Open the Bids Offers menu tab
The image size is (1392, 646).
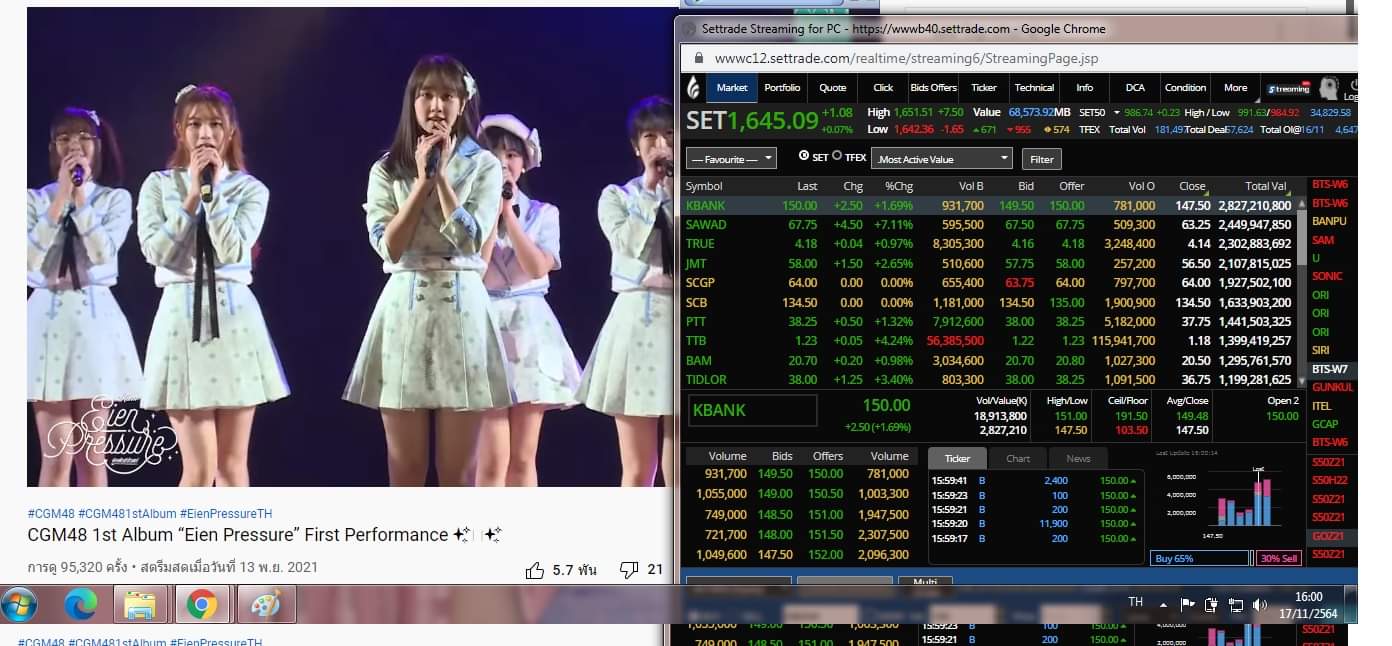[933, 88]
